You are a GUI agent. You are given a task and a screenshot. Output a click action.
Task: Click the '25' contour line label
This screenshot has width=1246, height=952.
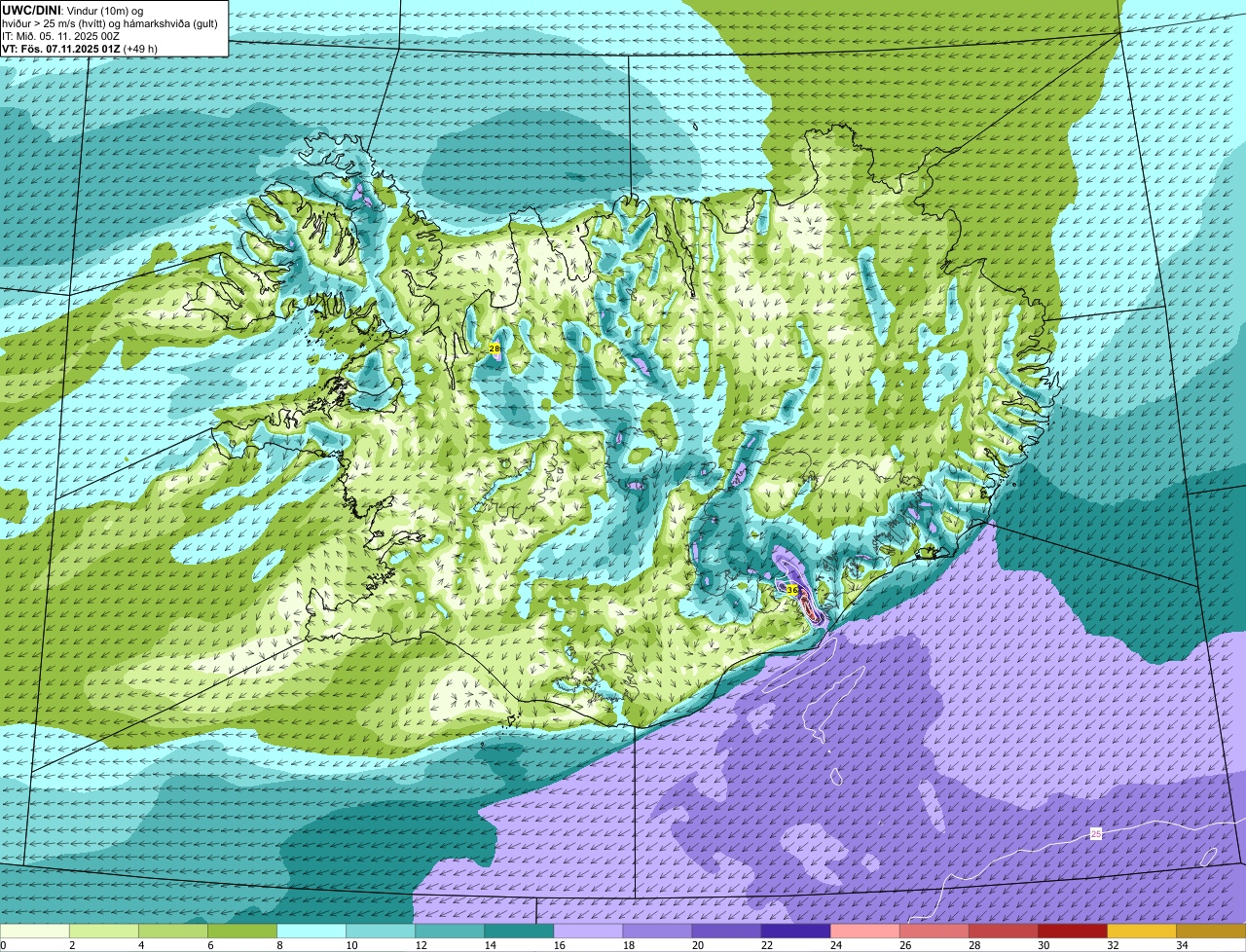click(x=1095, y=834)
